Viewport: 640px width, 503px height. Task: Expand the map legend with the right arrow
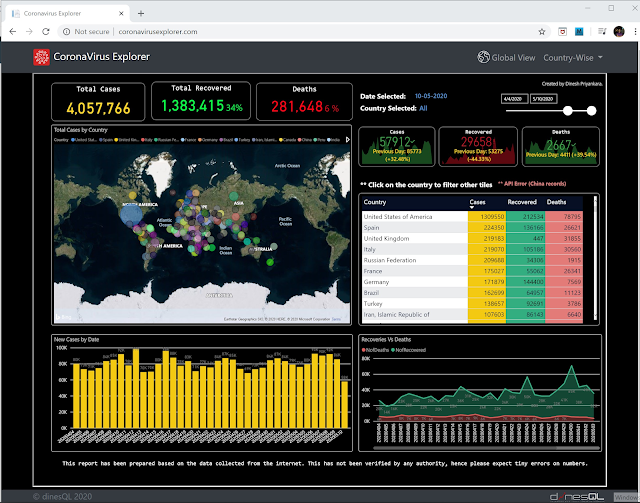pos(348,140)
